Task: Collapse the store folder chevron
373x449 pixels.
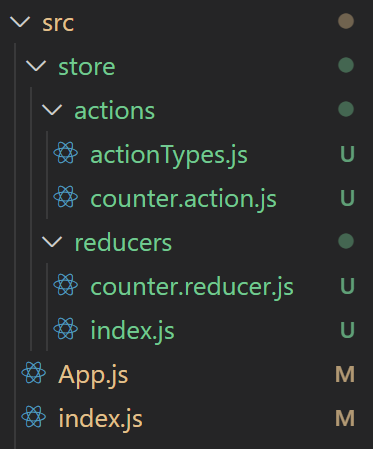Action: 36,66
